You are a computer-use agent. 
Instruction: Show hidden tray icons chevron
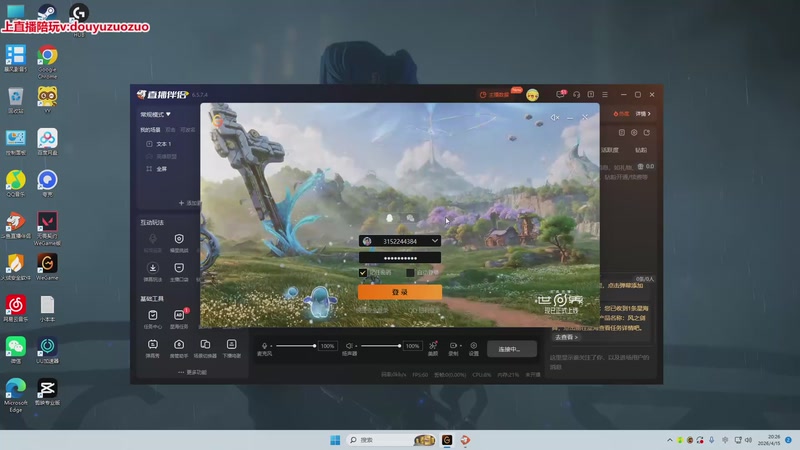pyautogui.click(x=669, y=440)
